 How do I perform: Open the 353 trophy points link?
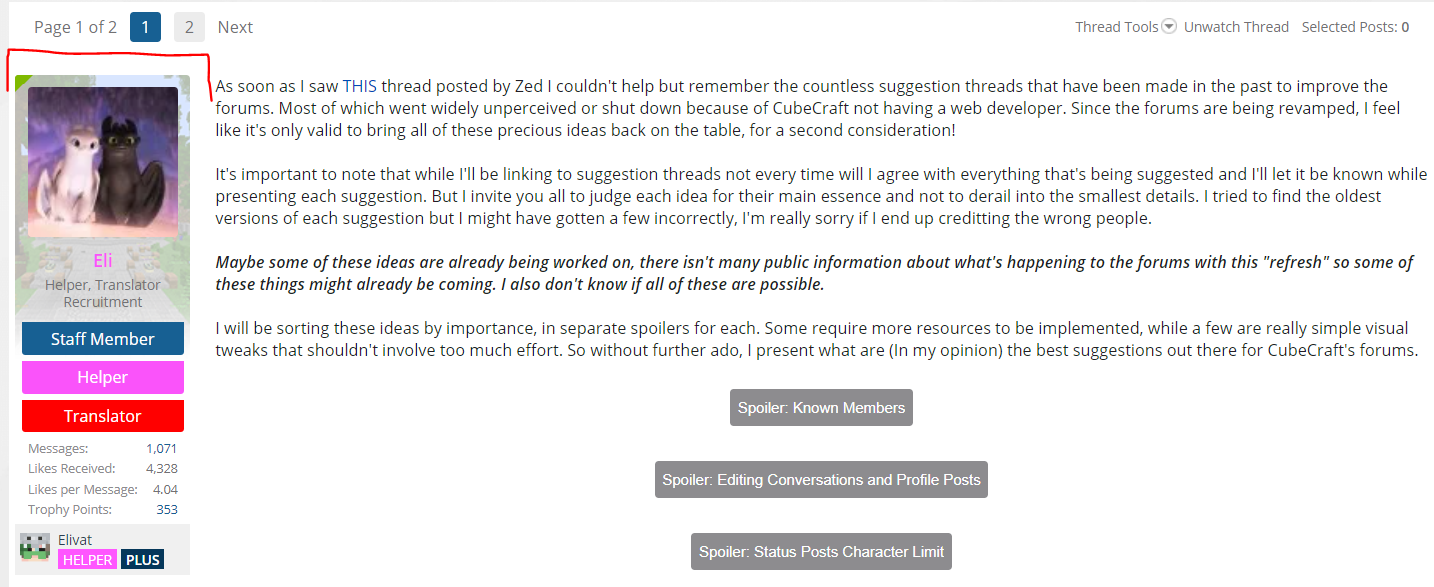(167, 510)
